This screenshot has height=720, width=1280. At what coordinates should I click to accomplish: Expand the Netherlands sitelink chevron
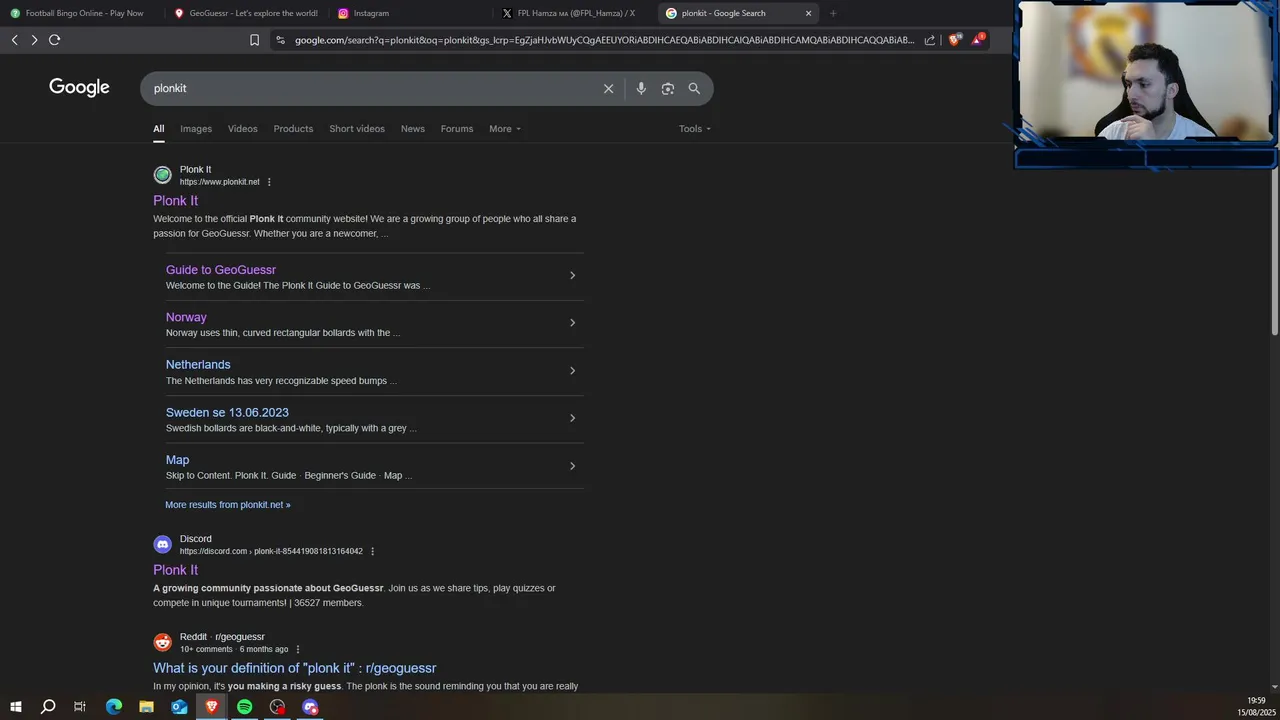(572, 371)
